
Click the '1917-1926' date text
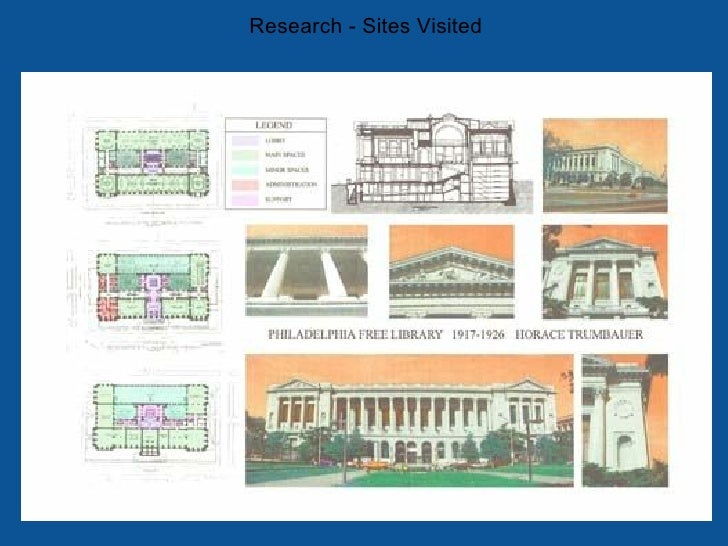478,334
